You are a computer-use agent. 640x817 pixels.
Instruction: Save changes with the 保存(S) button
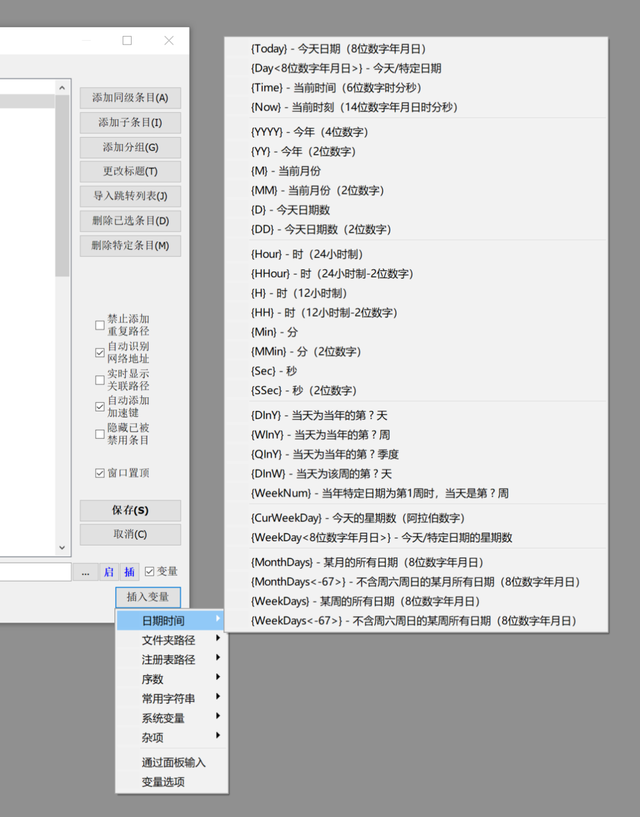coord(130,511)
